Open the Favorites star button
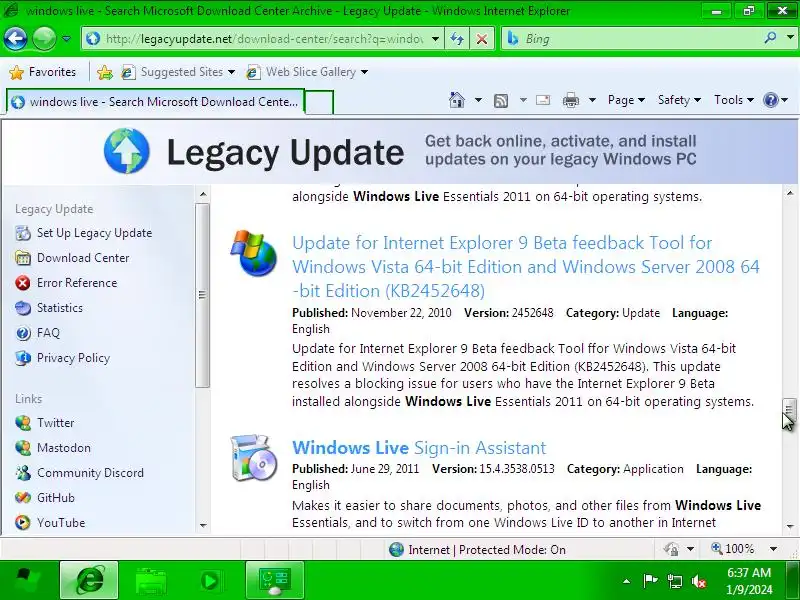The height and width of the screenshot is (600, 800). tap(43, 72)
